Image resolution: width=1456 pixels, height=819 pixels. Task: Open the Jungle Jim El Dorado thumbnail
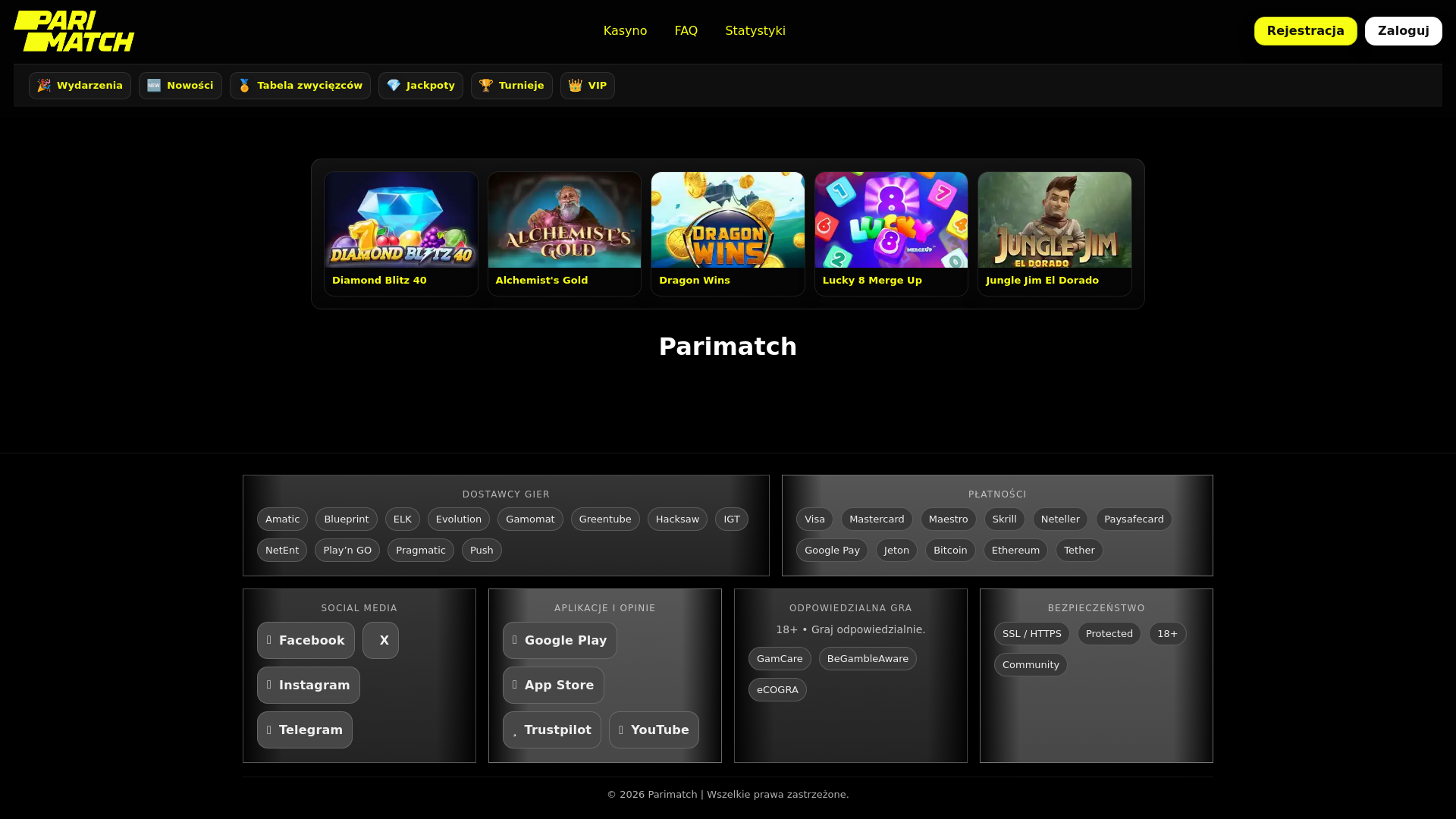[x=1055, y=220]
